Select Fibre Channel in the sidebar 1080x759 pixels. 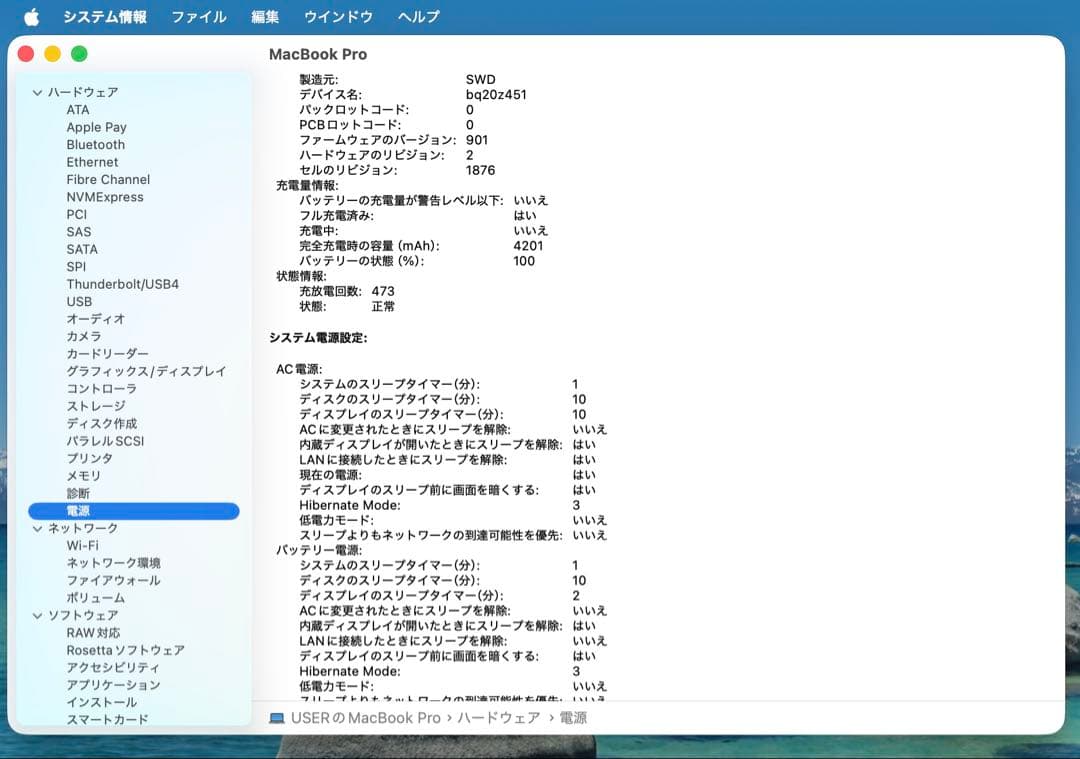point(108,180)
